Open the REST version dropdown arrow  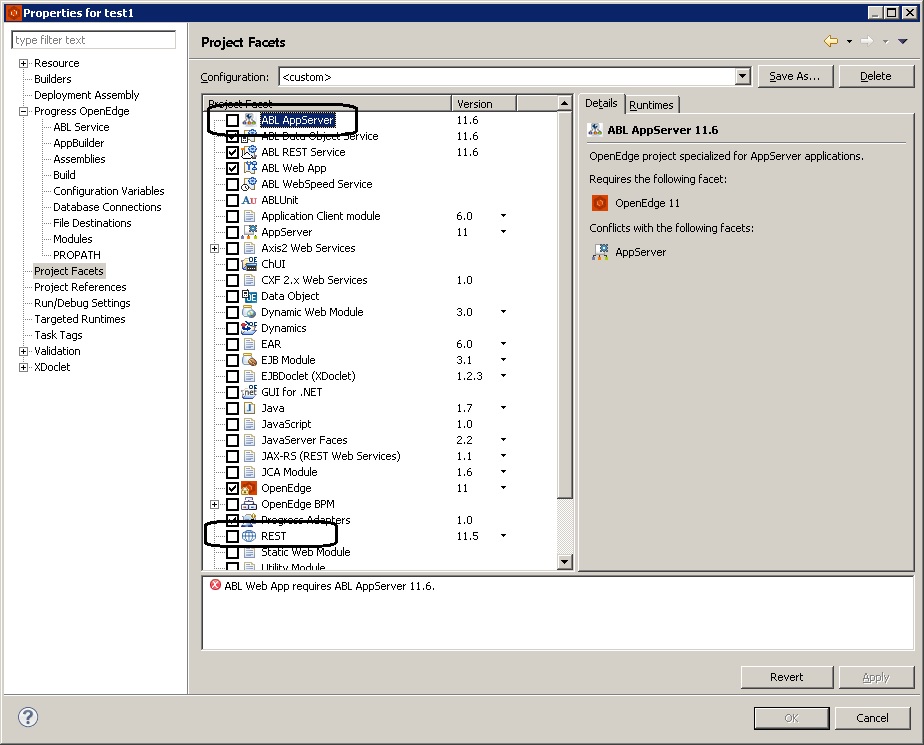tap(503, 536)
